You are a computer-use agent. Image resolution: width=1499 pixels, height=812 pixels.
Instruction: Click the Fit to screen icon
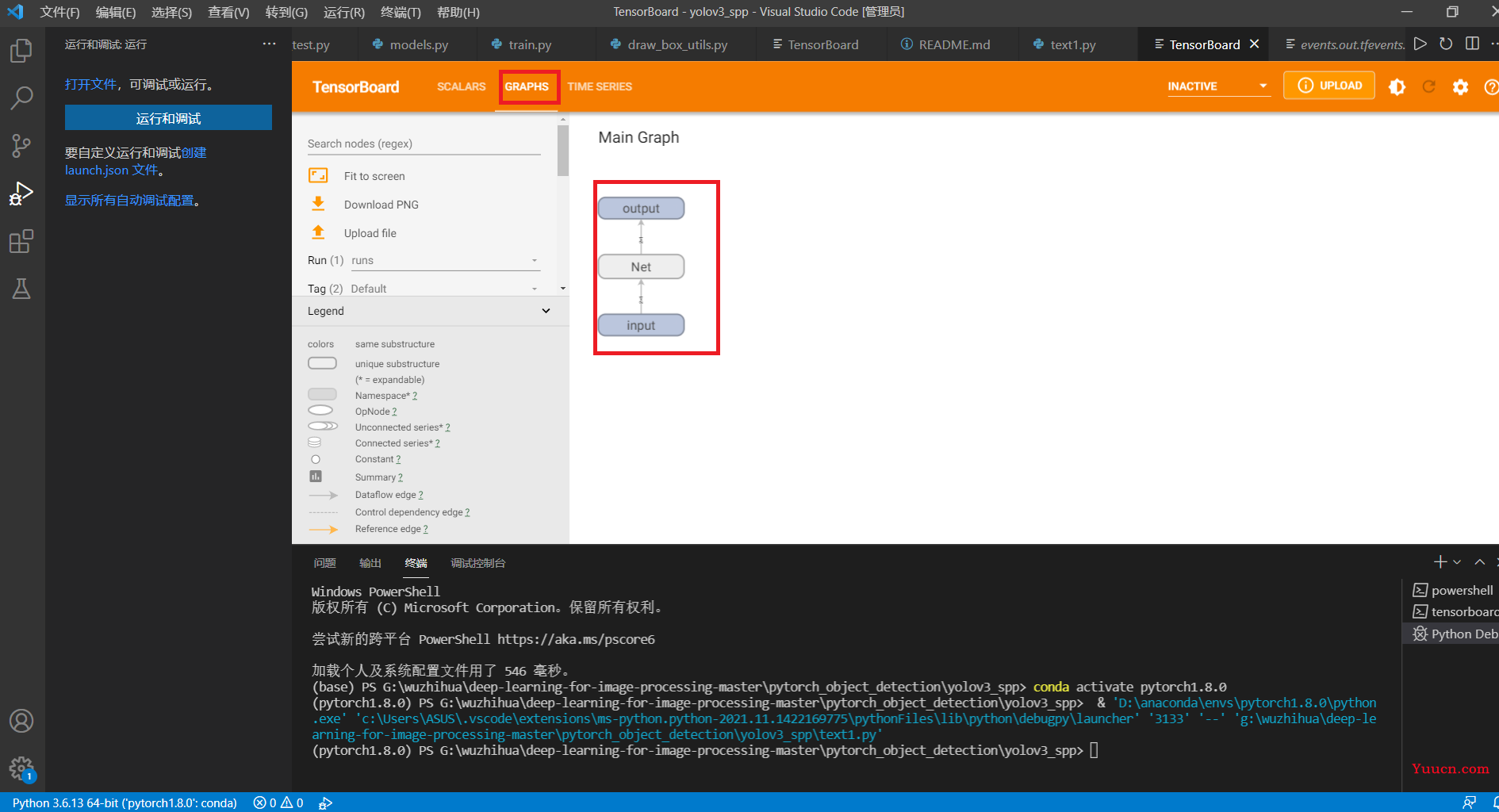[x=318, y=176]
